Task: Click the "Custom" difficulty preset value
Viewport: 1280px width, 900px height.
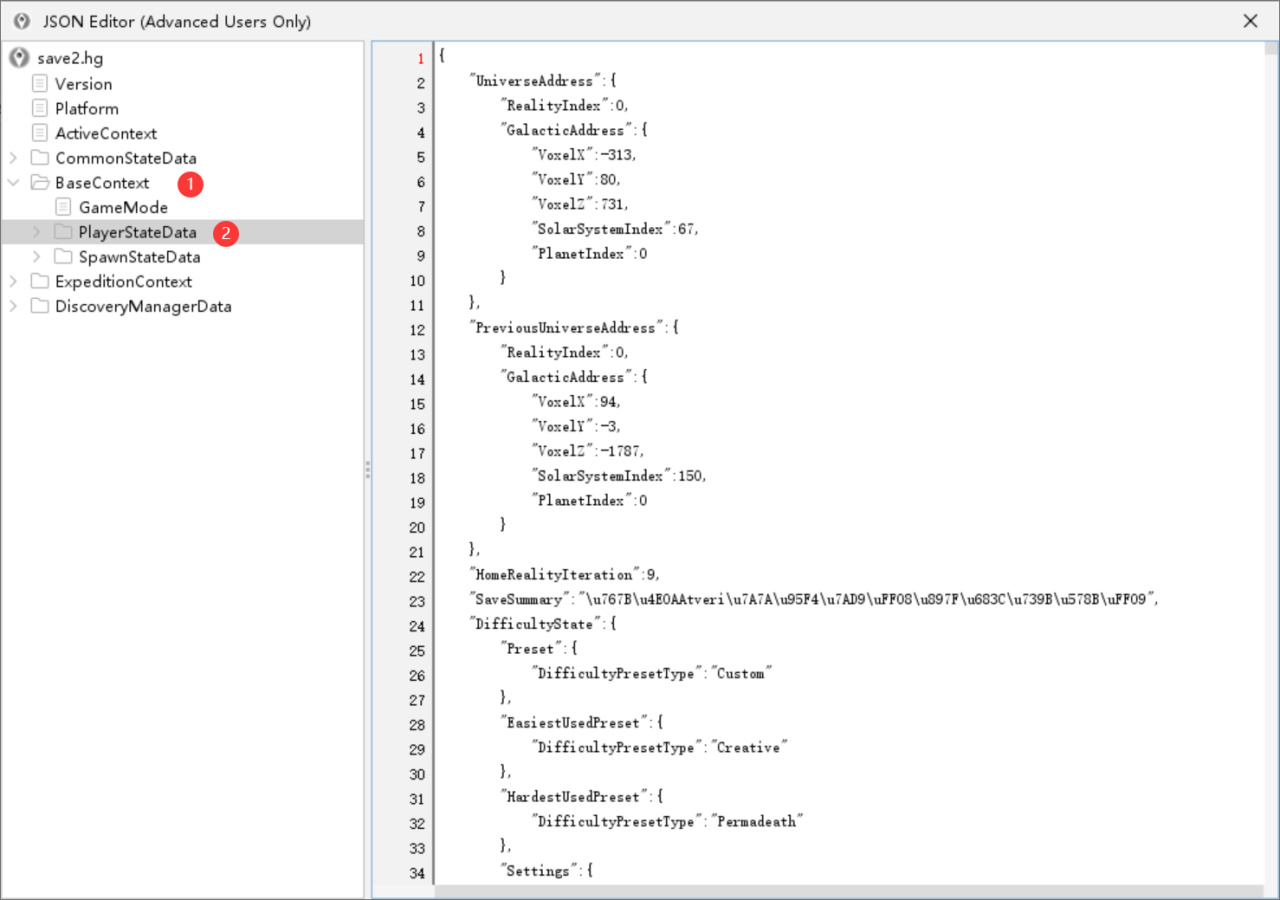Action: [743, 674]
